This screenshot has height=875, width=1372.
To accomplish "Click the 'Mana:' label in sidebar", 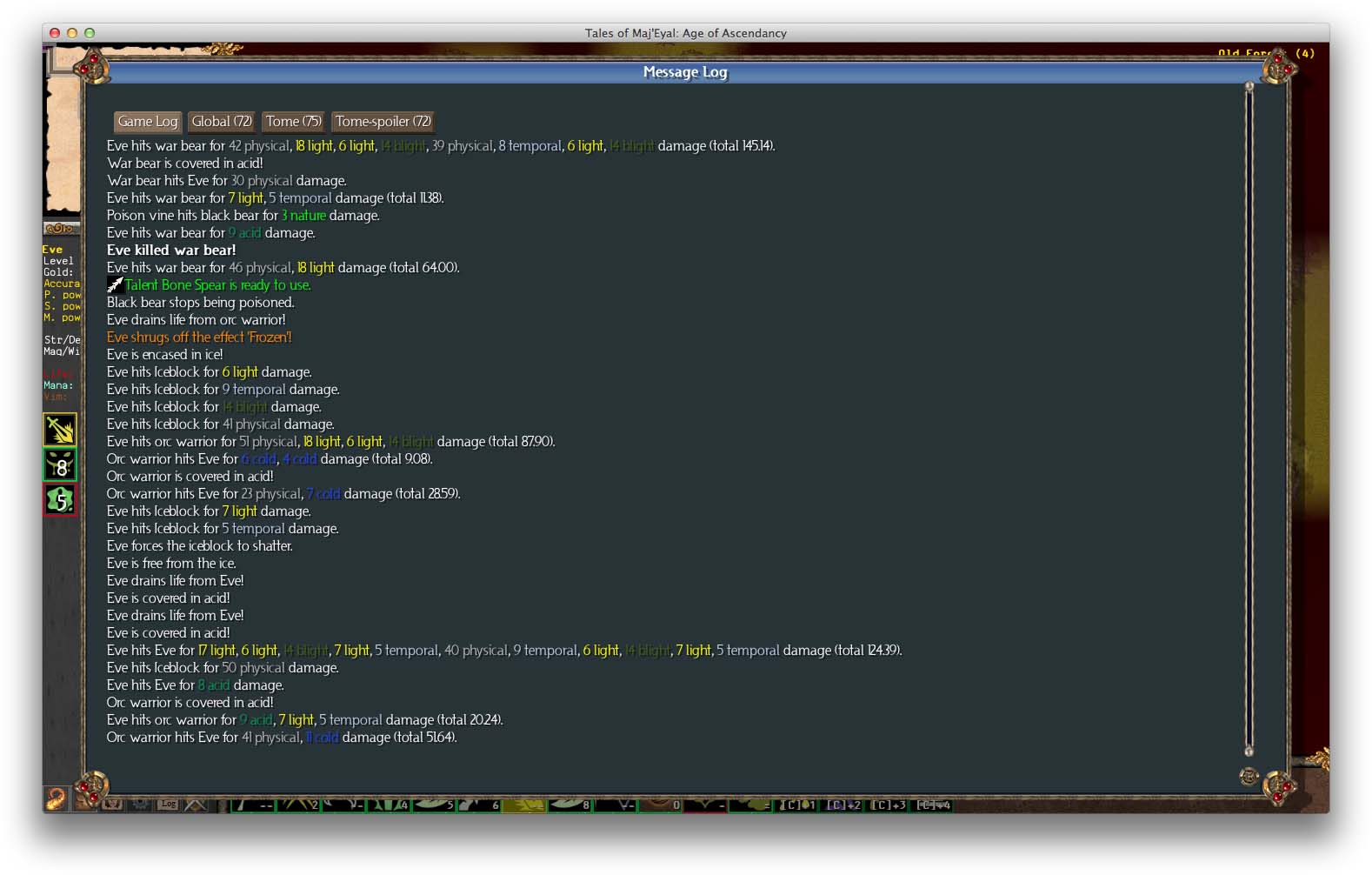I will (58, 385).
